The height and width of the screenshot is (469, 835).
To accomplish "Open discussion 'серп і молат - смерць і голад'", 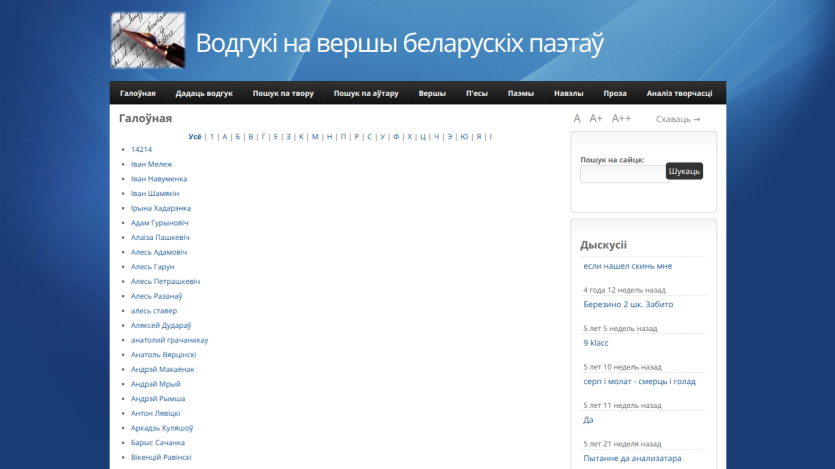I will point(639,381).
